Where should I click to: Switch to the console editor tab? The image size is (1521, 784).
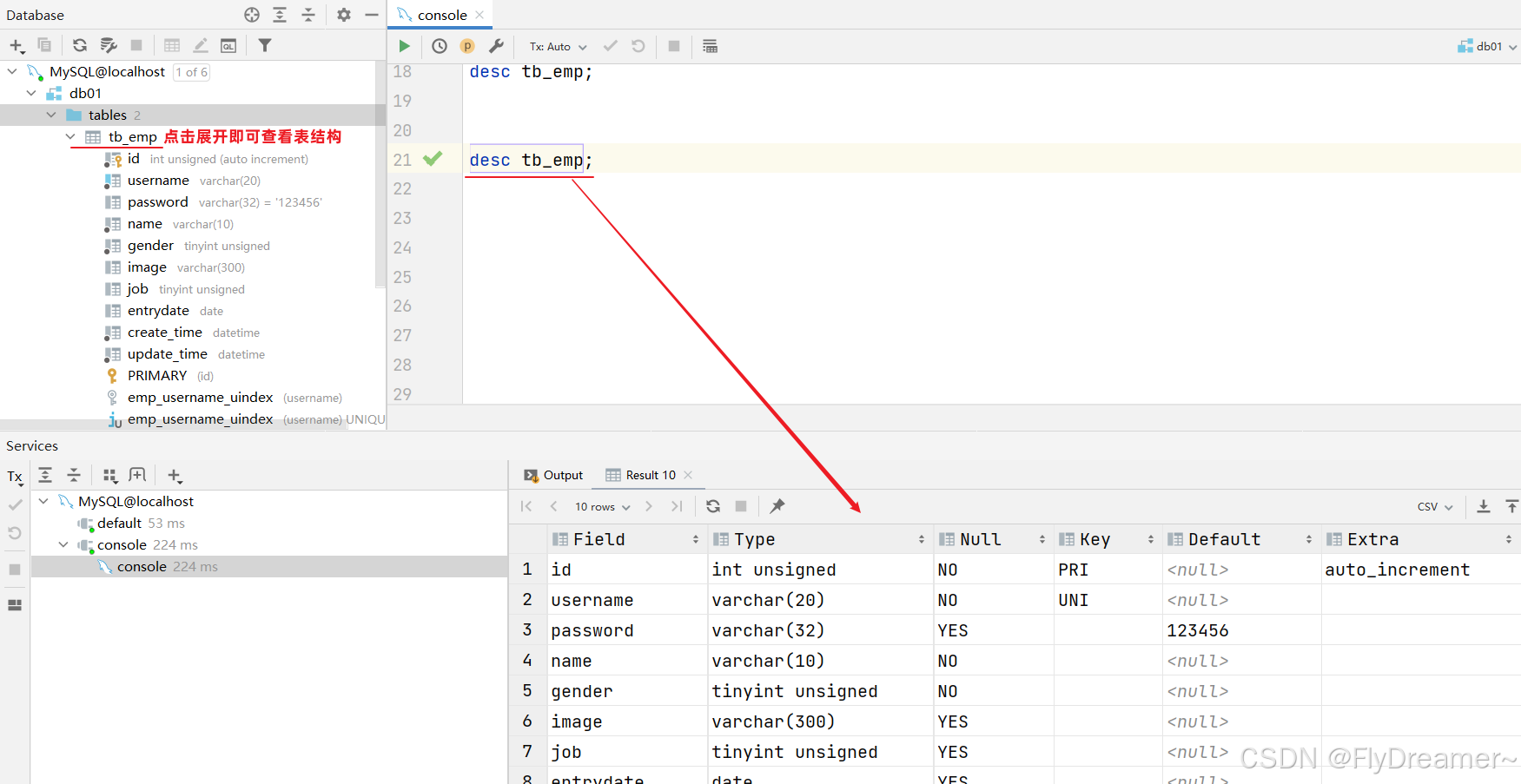pyautogui.click(x=441, y=15)
